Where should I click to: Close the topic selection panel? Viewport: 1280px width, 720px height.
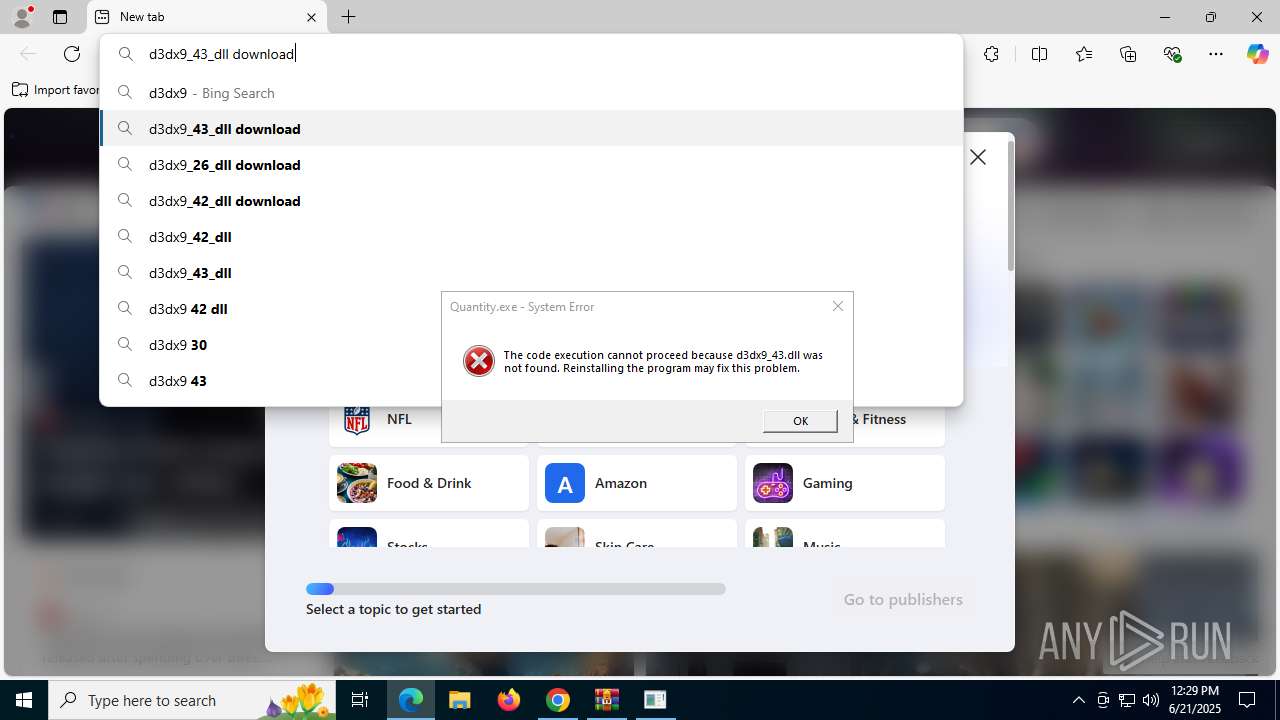coord(978,157)
